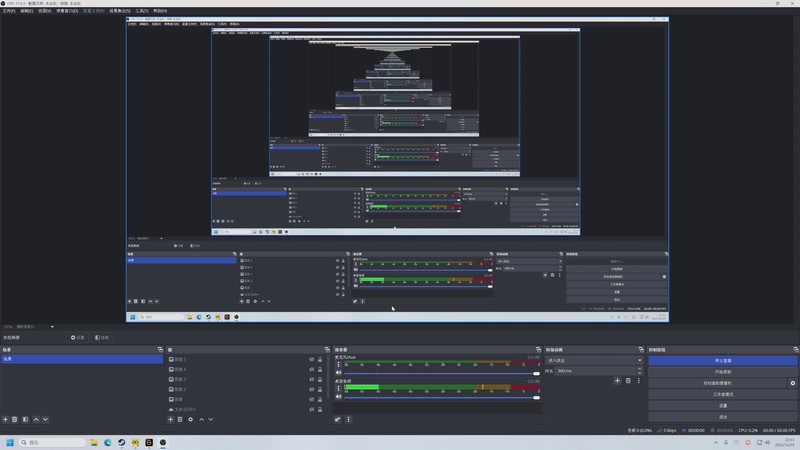The image size is (800, 450).
Task: Click the 退出 exit button in Controls
Action: point(723,417)
